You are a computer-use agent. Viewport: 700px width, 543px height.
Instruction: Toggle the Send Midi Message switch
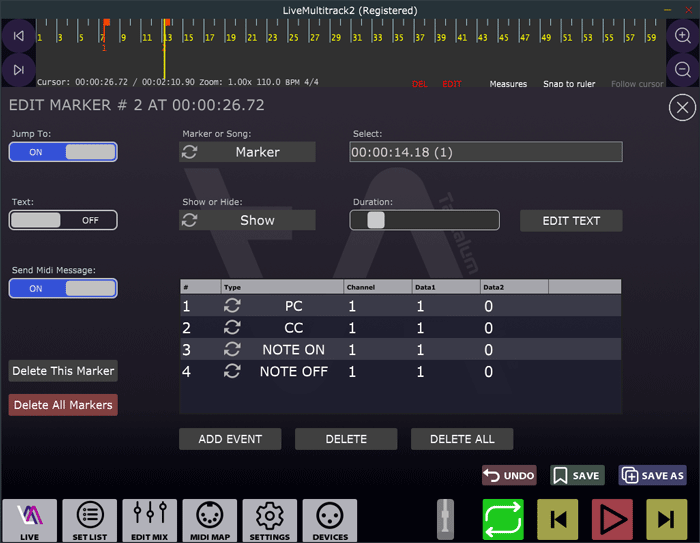click(x=63, y=288)
